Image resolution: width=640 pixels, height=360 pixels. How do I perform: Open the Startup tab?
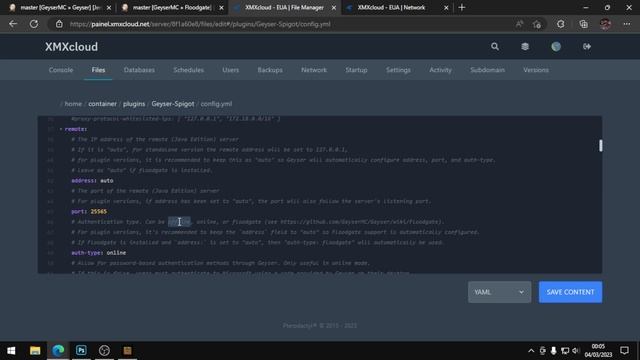pyautogui.click(x=356, y=70)
